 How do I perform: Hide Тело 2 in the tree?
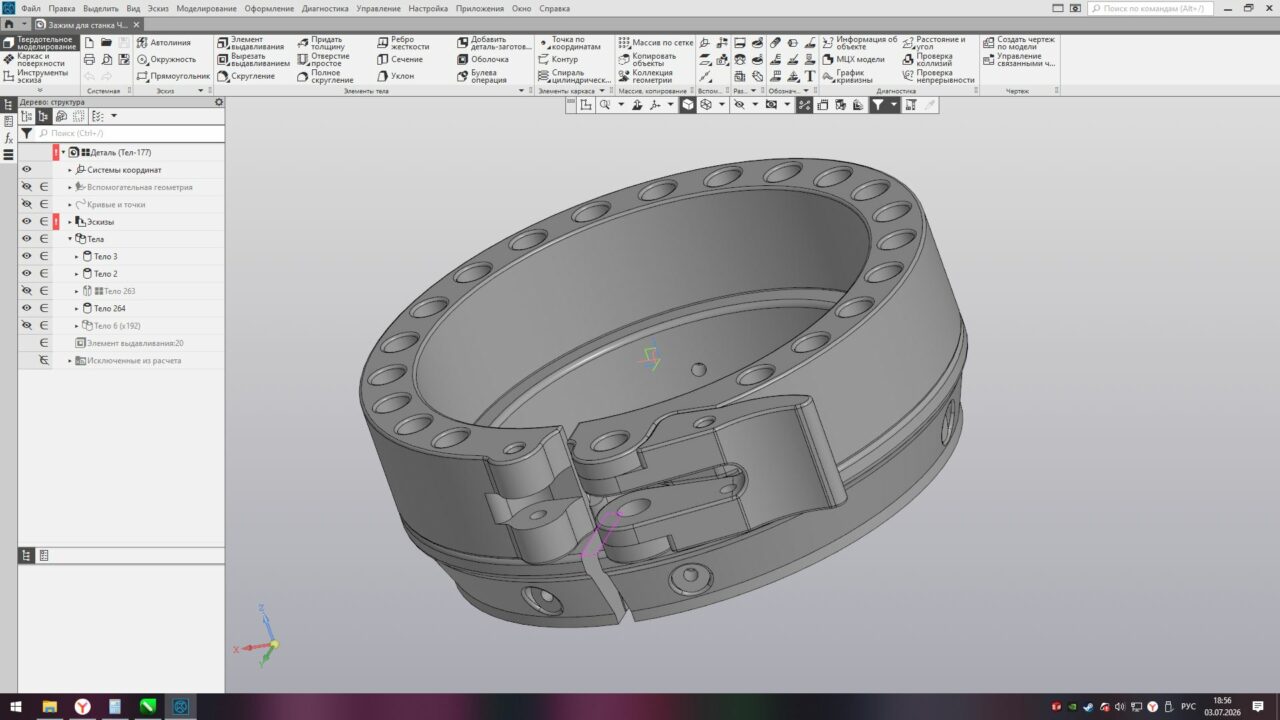point(27,273)
